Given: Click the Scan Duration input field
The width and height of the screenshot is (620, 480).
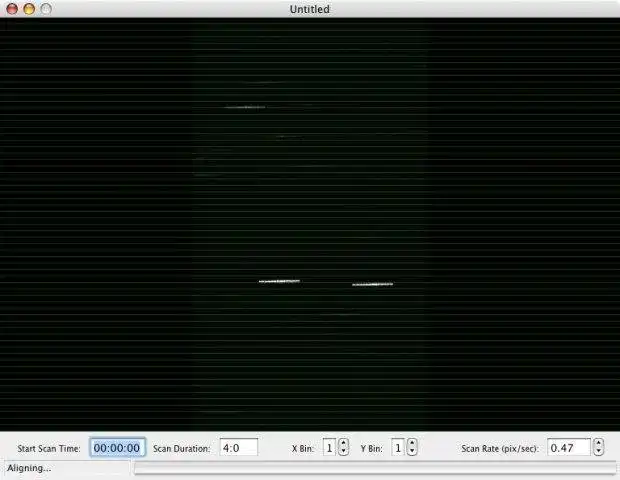Looking at the screenshot, I should click(x=239, y=448).
